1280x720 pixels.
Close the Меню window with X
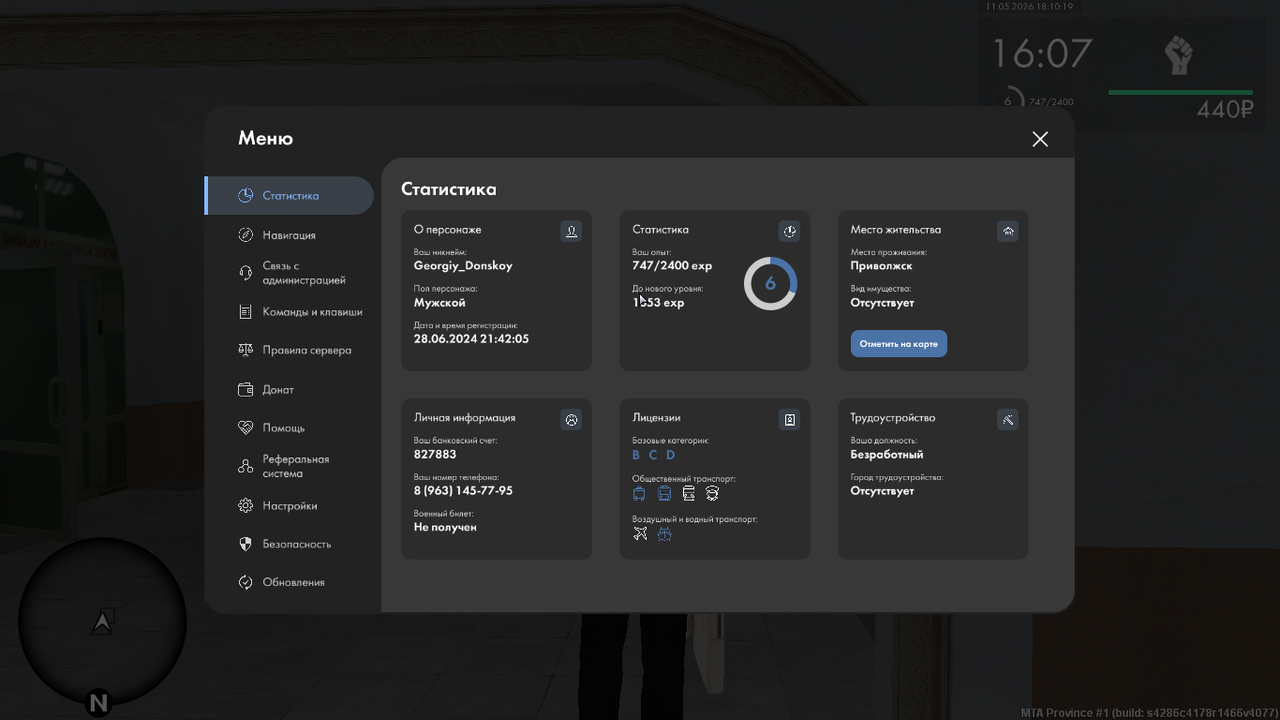[1040, 139]
